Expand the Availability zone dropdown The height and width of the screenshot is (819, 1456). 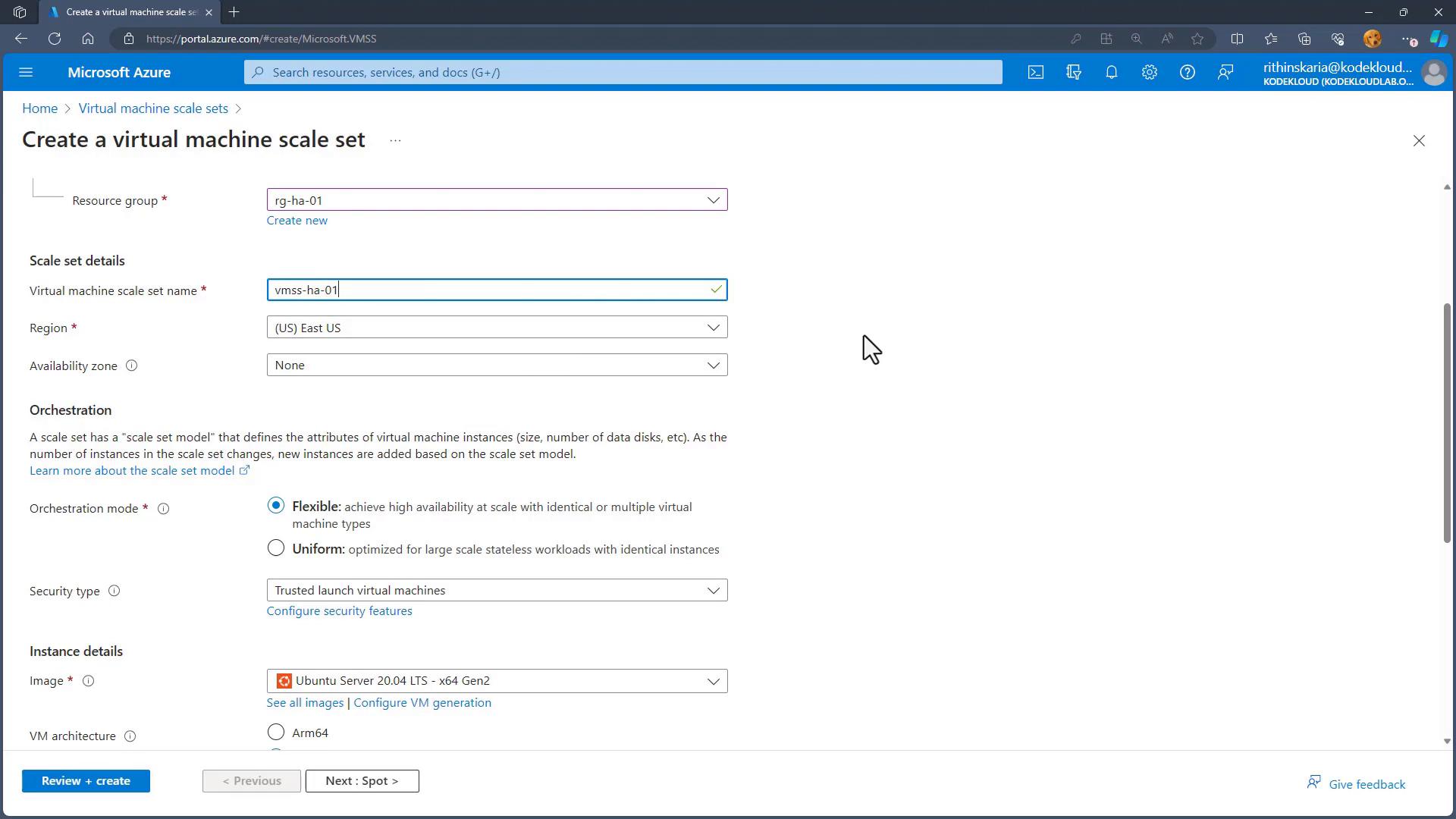(497, 366)
